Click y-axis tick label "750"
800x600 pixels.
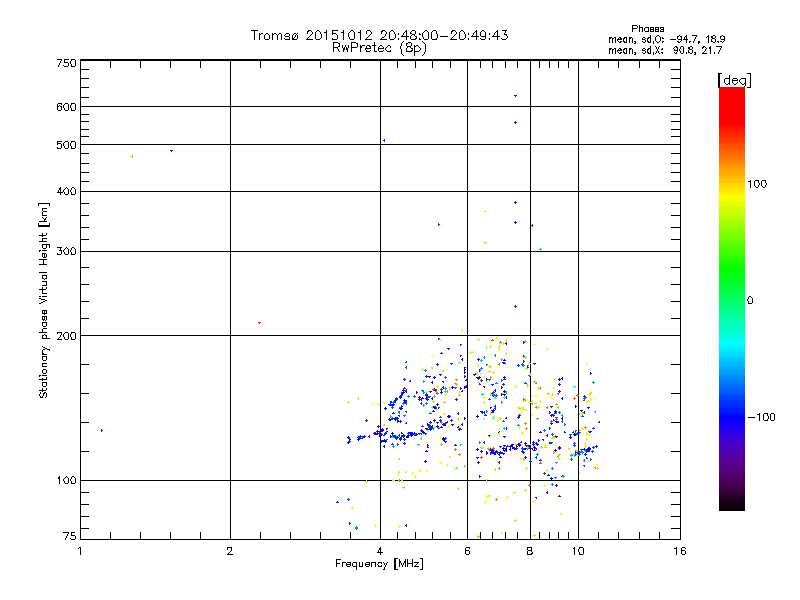[66, 63]
